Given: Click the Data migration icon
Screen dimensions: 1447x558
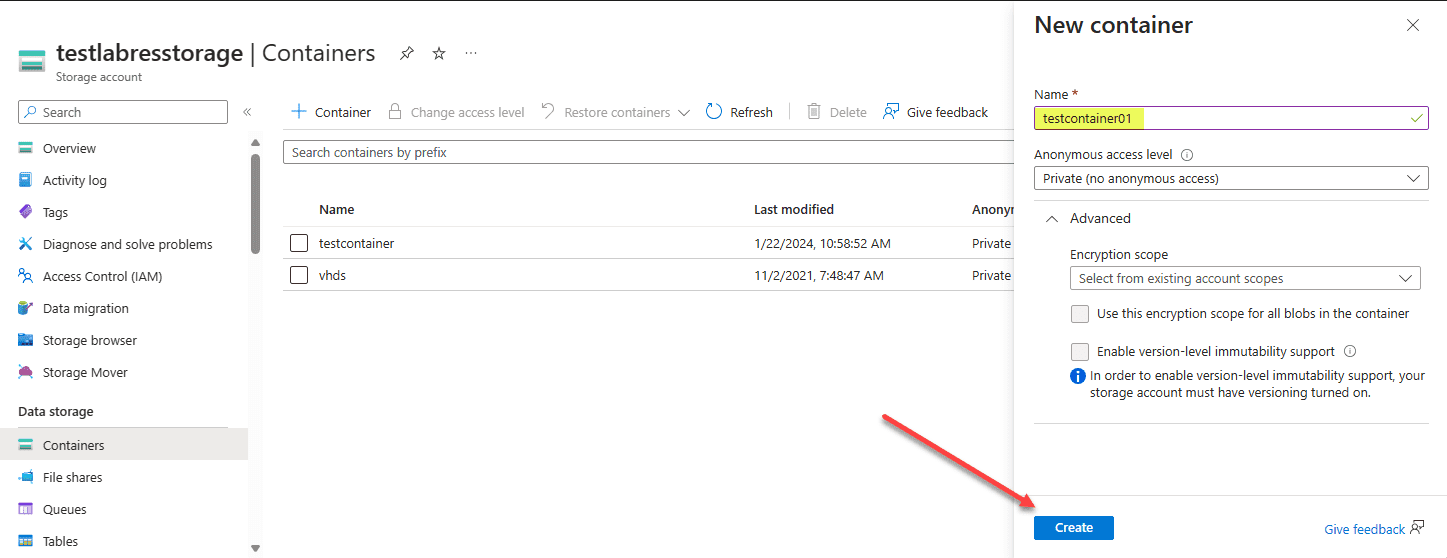Looking at the screenshot, I should pos(26,308).
